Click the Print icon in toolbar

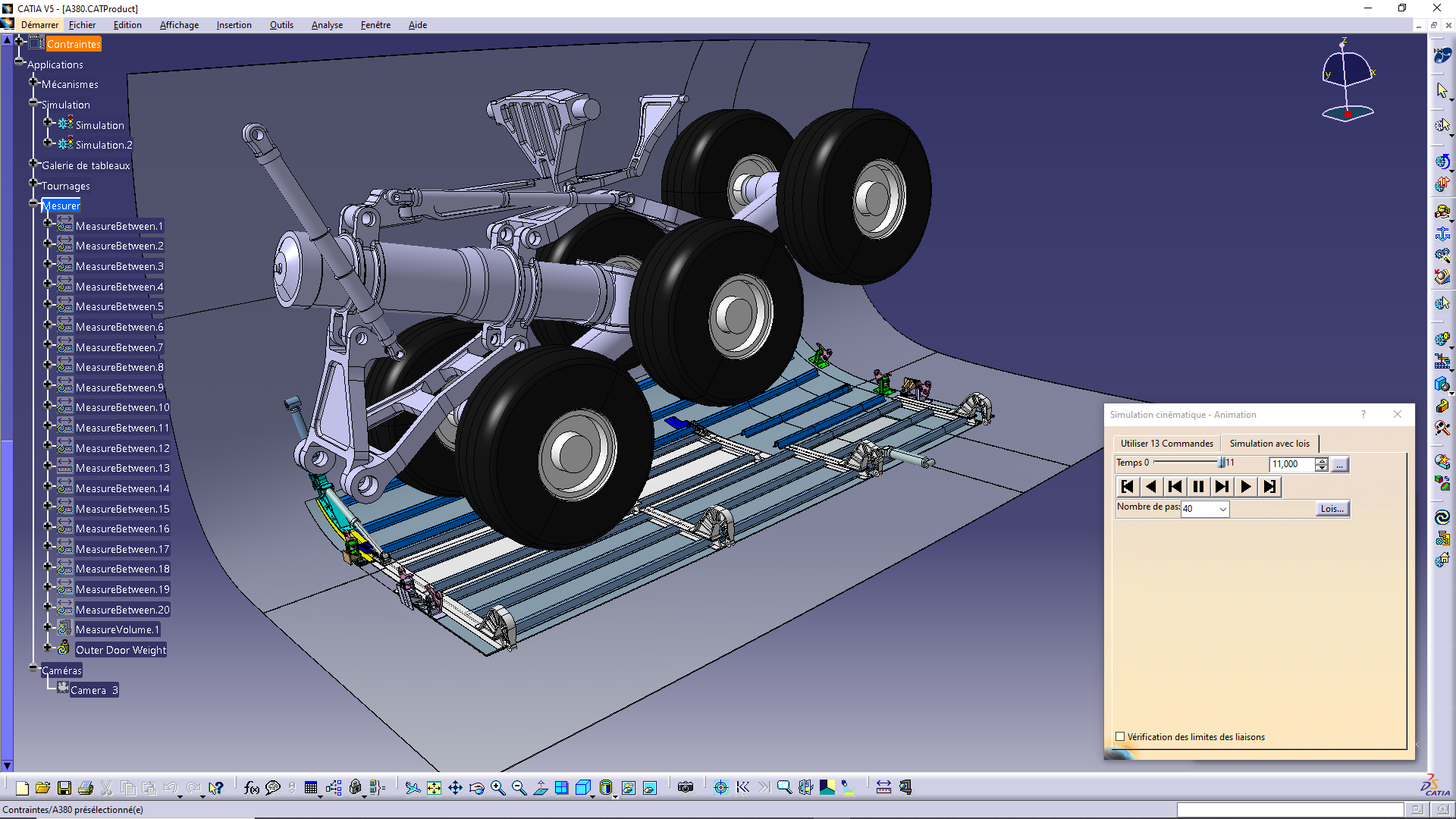pyautogui.click(x=86, y=788)
